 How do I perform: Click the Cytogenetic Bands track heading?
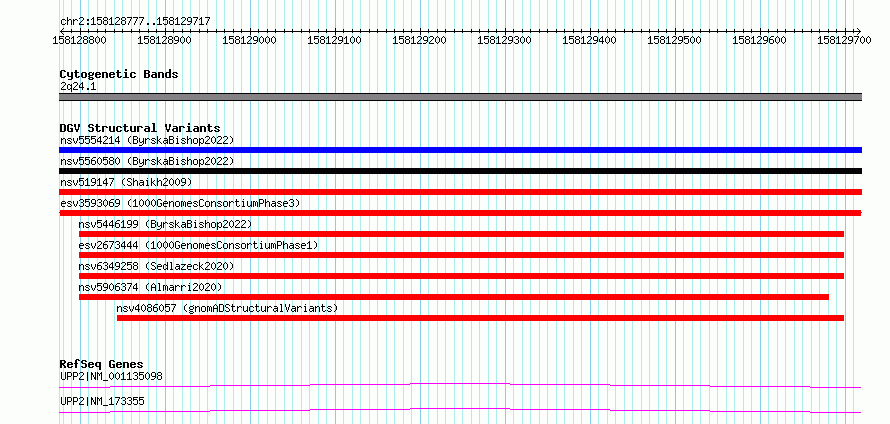(119, 74)
